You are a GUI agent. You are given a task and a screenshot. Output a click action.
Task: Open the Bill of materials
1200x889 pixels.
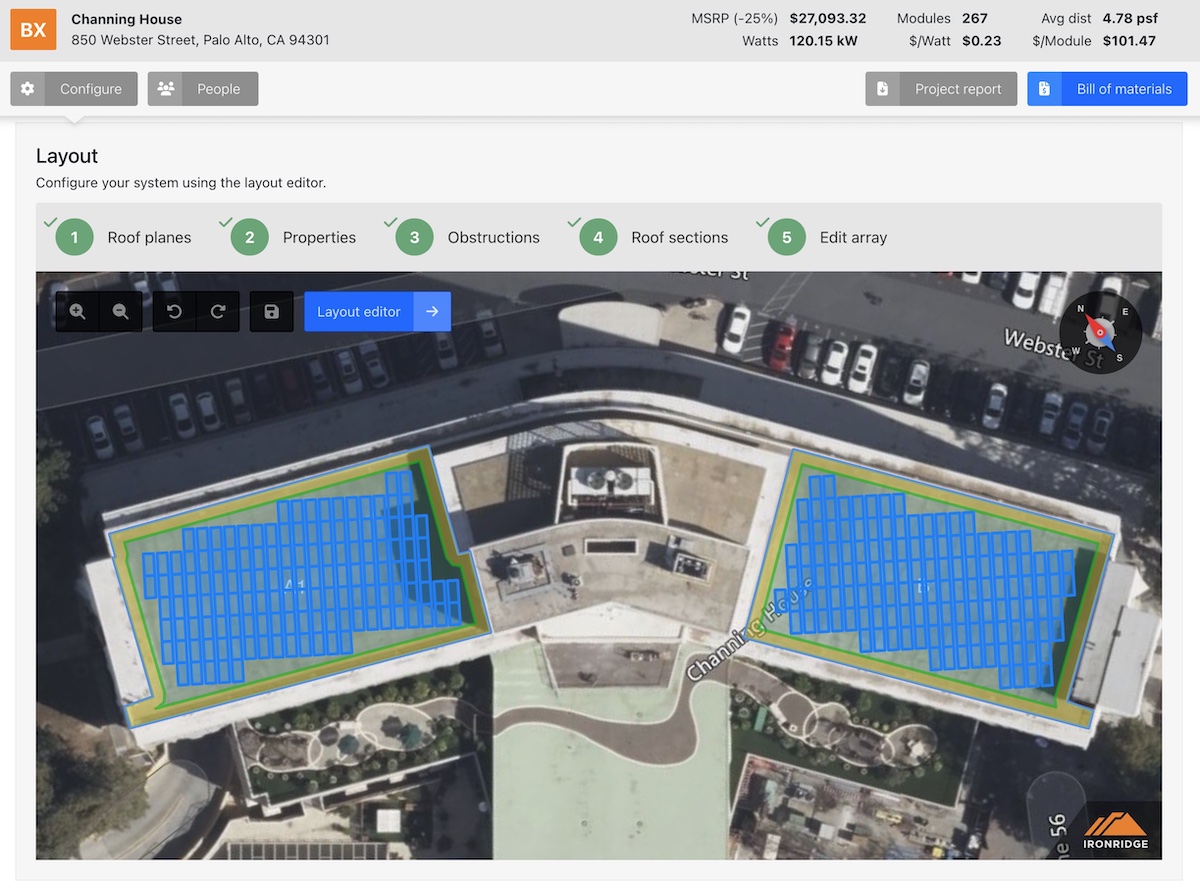pos(1107,89)
